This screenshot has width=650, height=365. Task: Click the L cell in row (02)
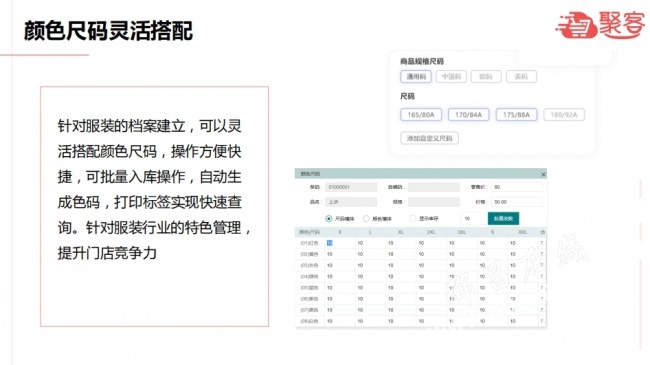(370, 254)
